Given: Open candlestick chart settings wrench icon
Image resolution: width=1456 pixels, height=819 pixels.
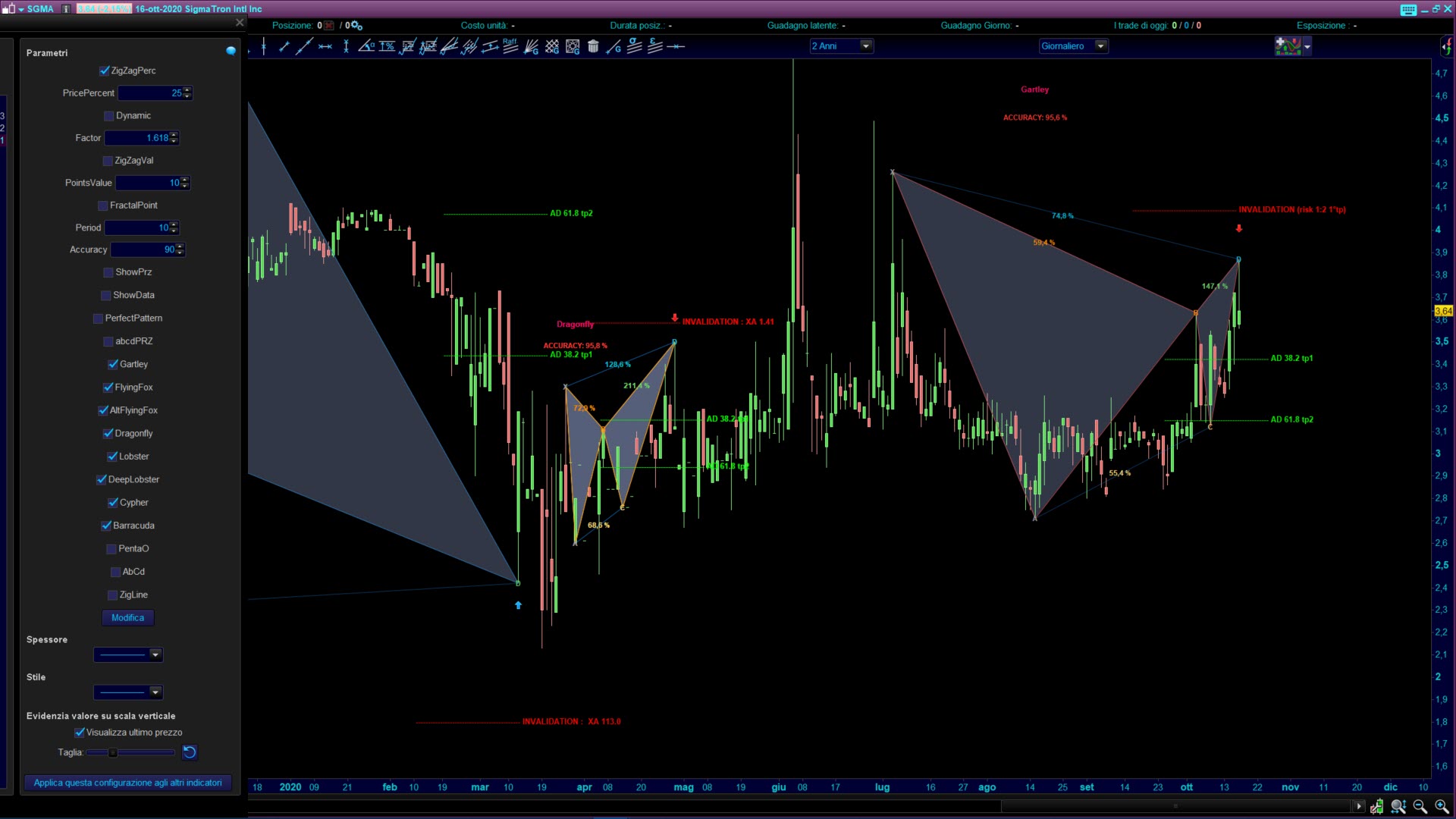Looking at the screenshot, I should (1377, 806).
